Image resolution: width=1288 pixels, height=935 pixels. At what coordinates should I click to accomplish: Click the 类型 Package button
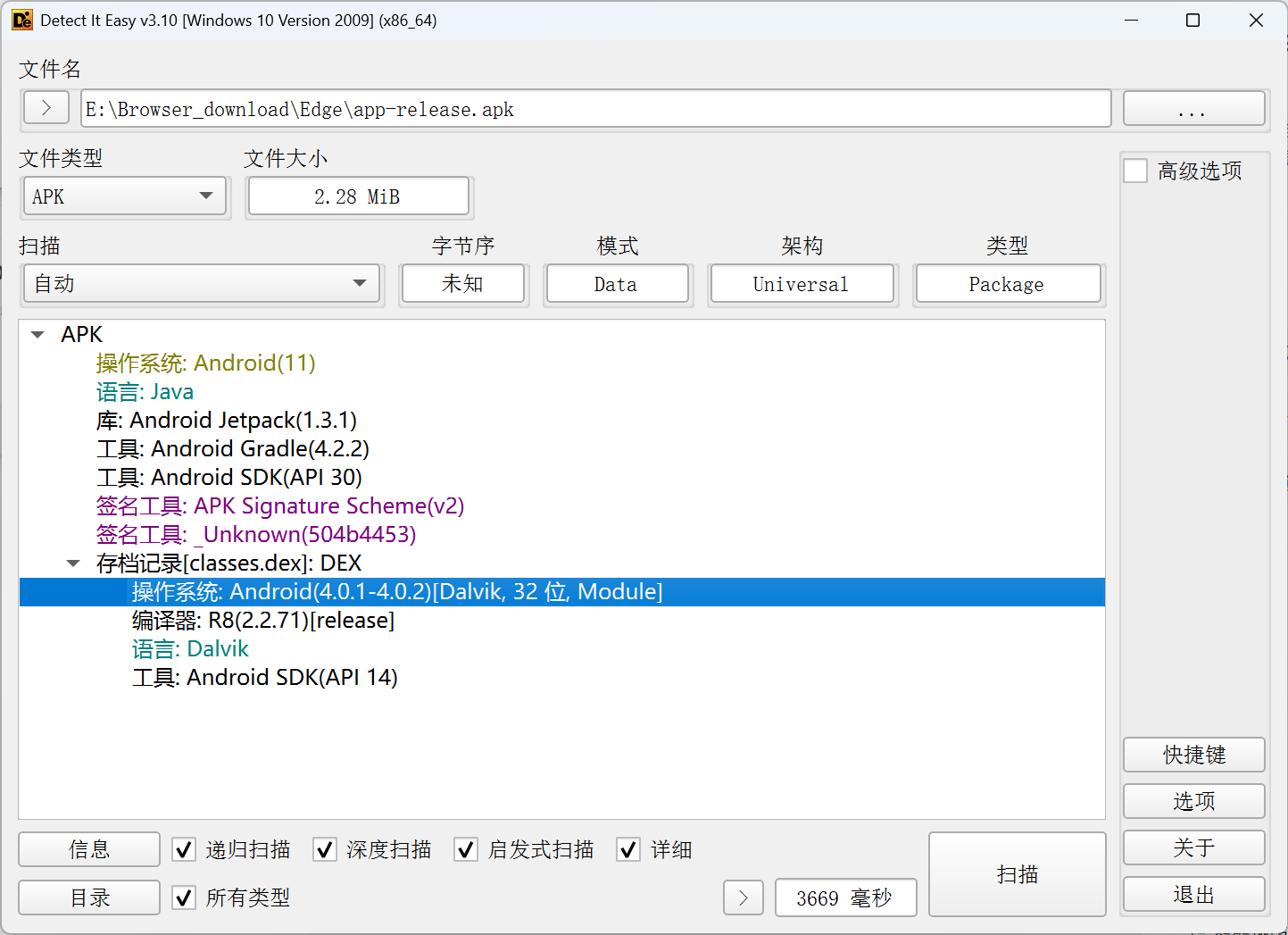pyautogui.click(x=1008, y=284)
